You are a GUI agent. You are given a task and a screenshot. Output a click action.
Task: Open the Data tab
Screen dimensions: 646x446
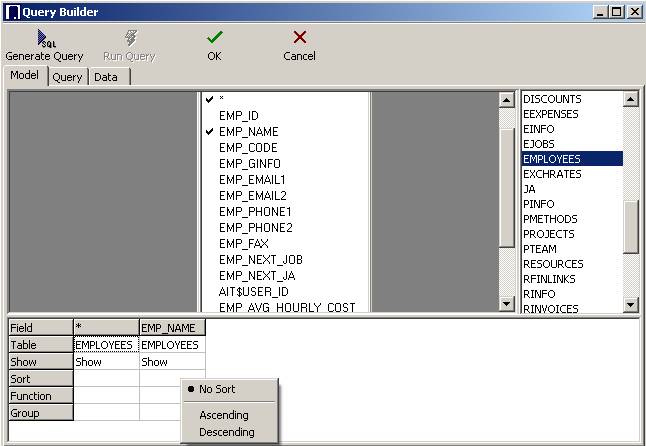[106, 77]
